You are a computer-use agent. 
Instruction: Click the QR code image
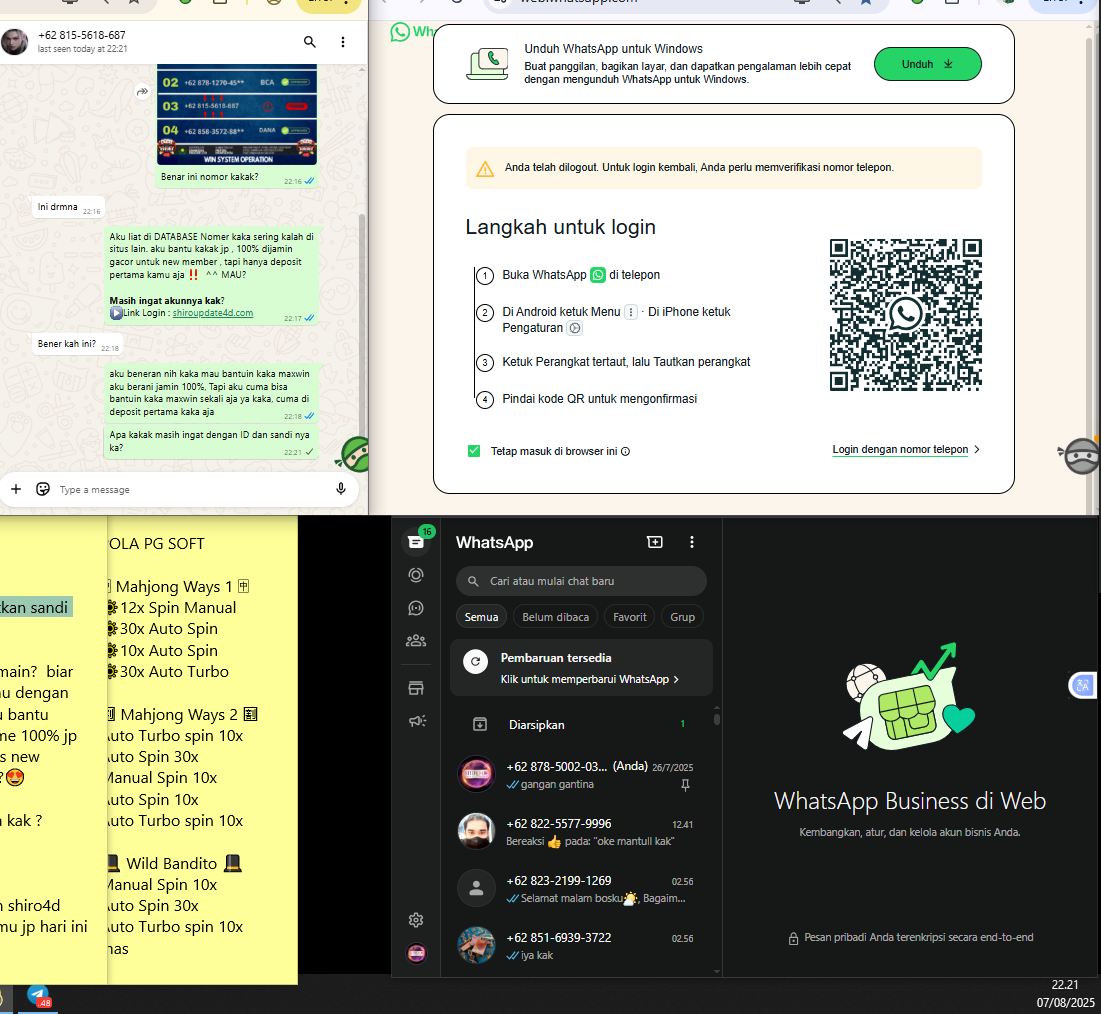tap(906, 315)
